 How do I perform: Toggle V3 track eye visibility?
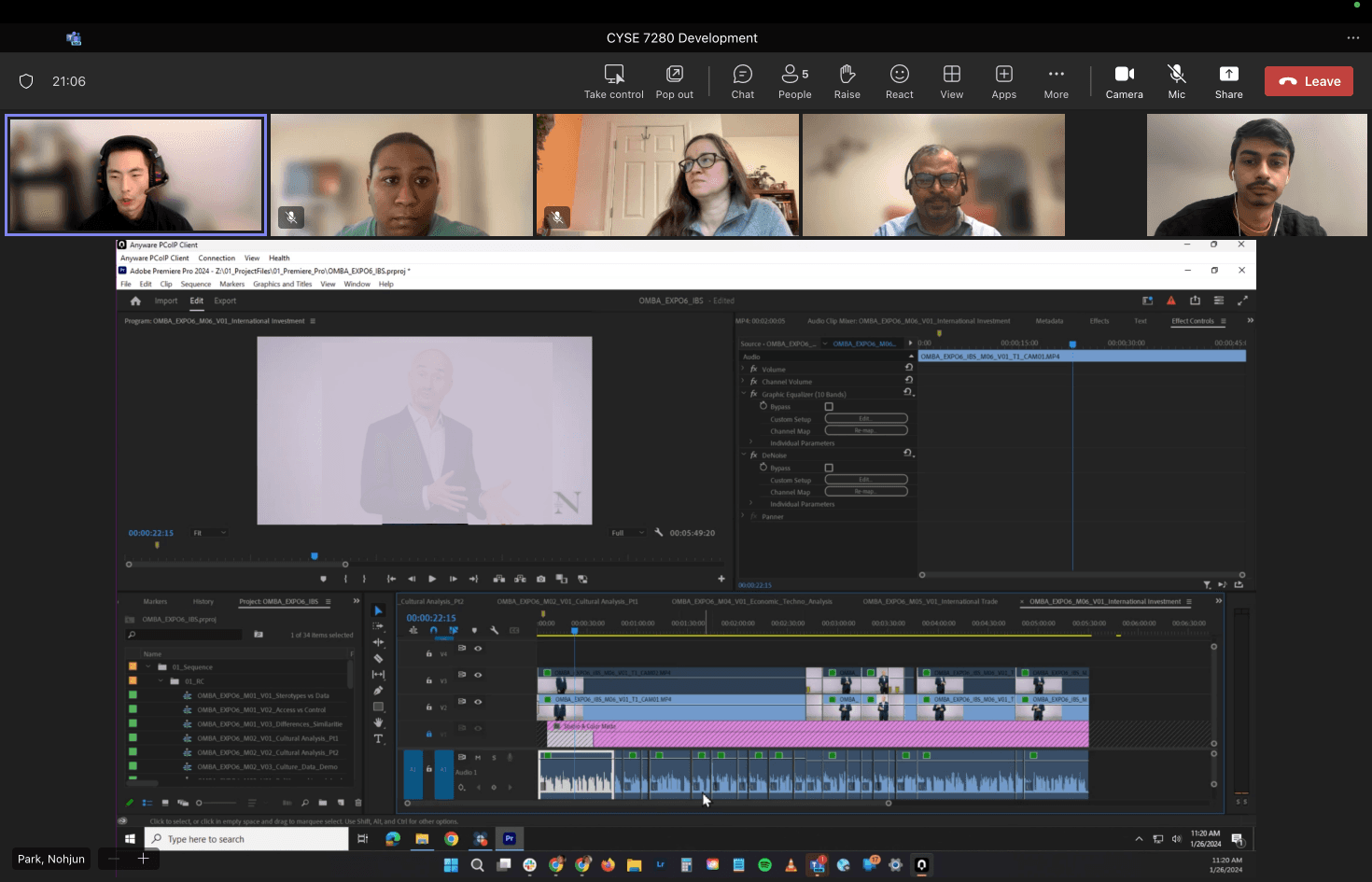(478, 675)
